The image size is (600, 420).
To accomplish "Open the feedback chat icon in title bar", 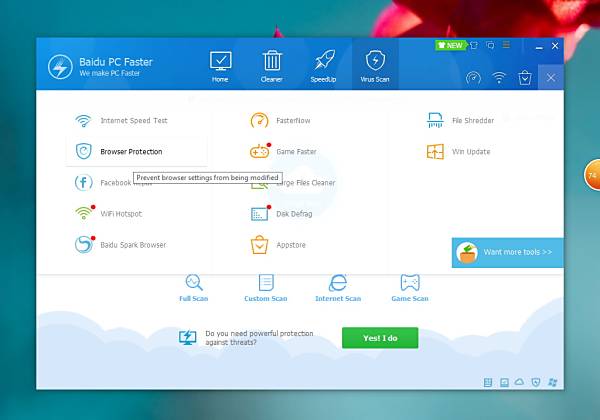I will [x=490, y=45].
